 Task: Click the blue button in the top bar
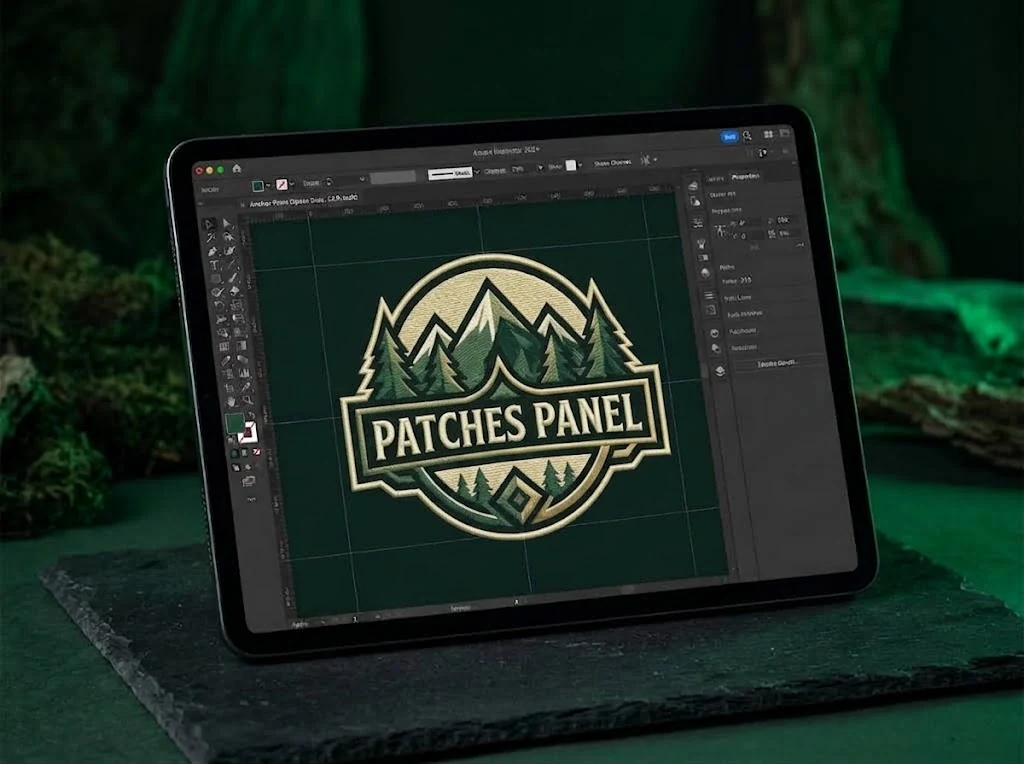coord(729,137)
